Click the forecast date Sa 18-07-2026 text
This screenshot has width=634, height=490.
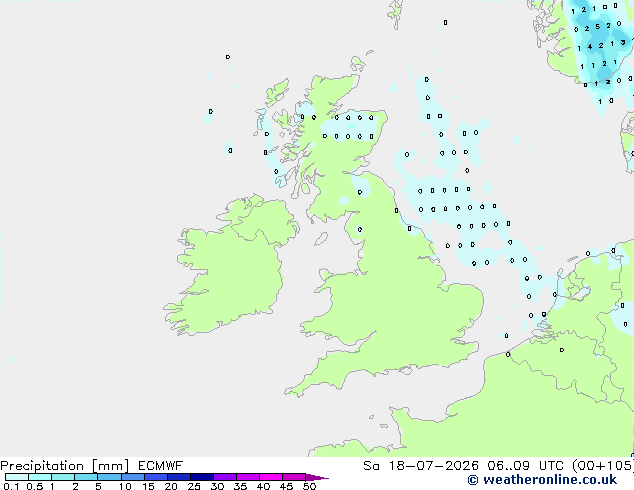click(x=421, y=466)
